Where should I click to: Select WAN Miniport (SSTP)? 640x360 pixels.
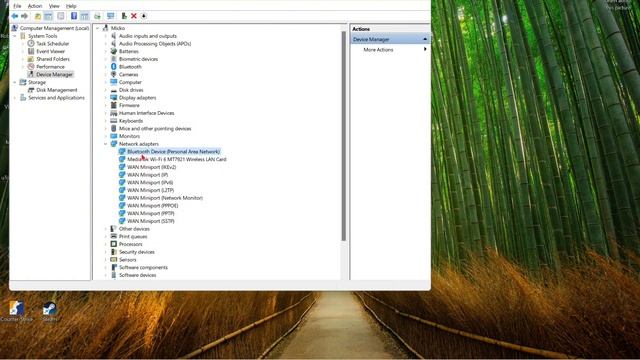click(x=151, y=221)
